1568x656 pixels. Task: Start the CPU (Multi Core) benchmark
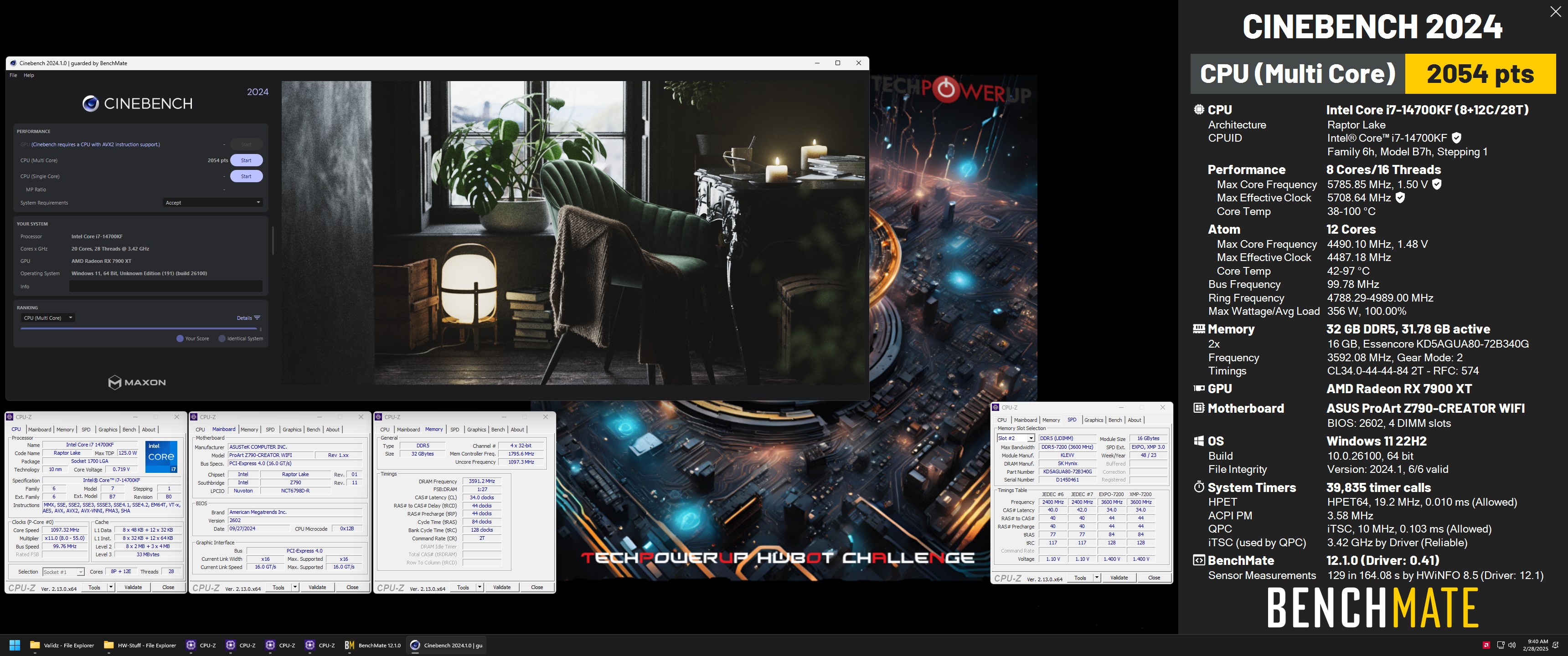click(x=246, y=161)
